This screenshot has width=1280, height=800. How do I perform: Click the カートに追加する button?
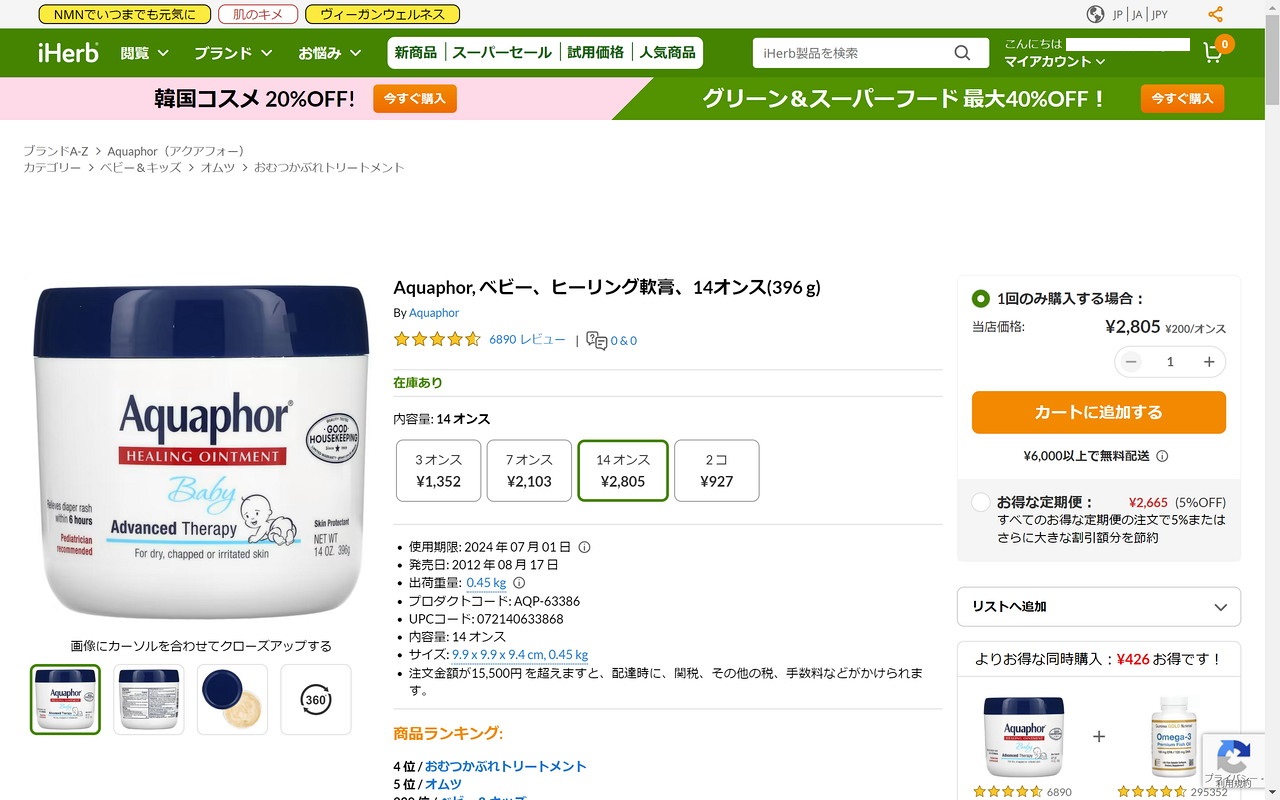(x=1099, y=412)
